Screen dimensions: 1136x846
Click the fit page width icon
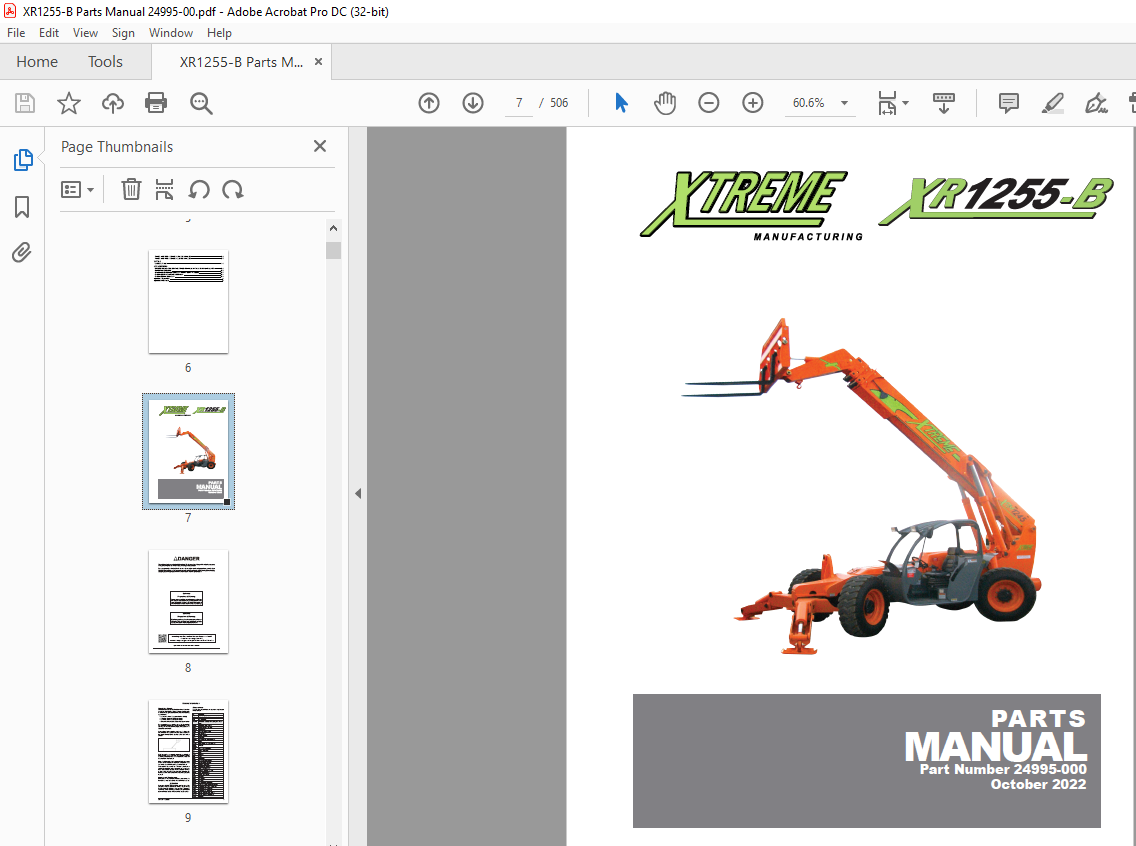(887, 103)
